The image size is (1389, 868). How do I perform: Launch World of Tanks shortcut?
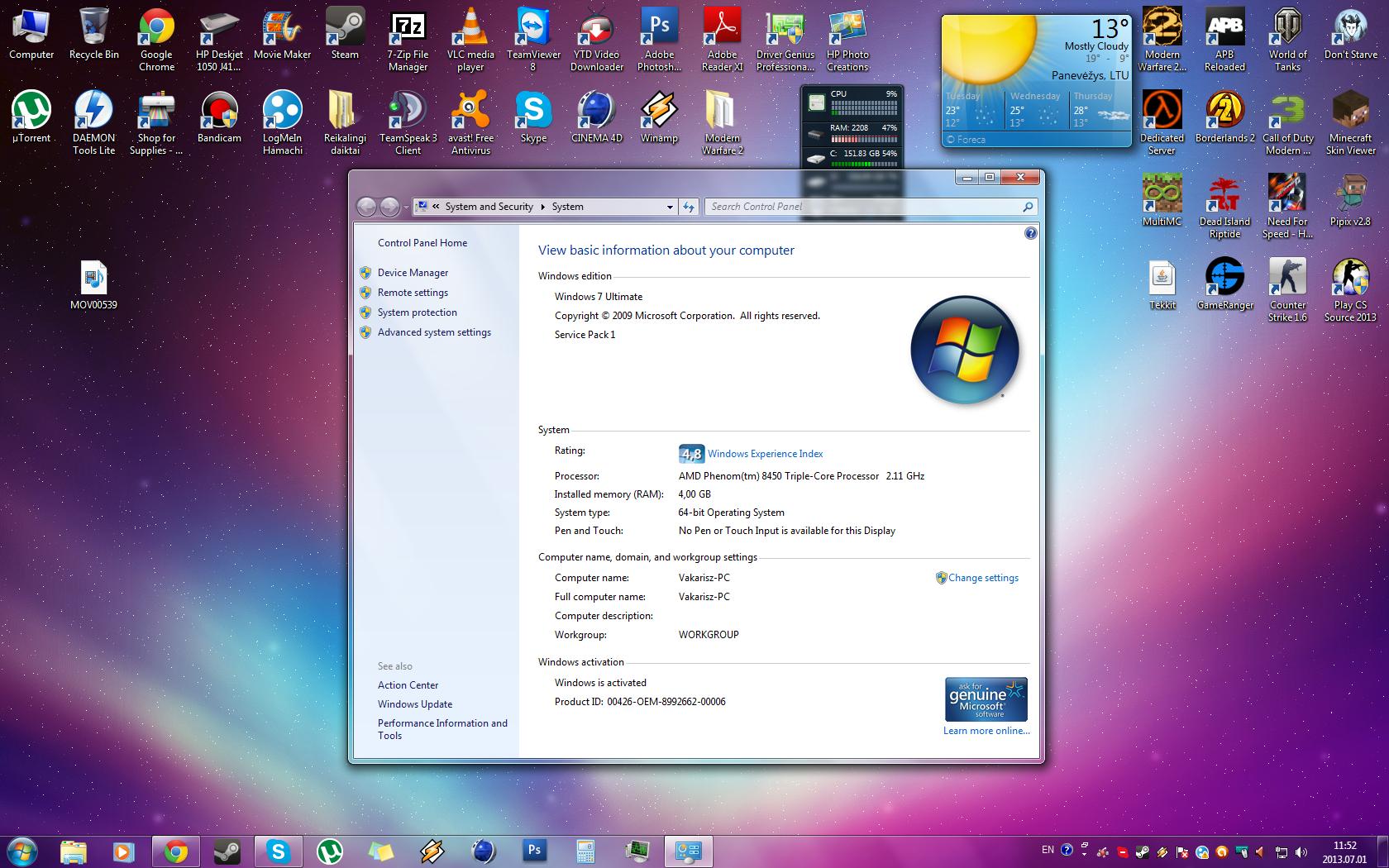point(1287,40)
